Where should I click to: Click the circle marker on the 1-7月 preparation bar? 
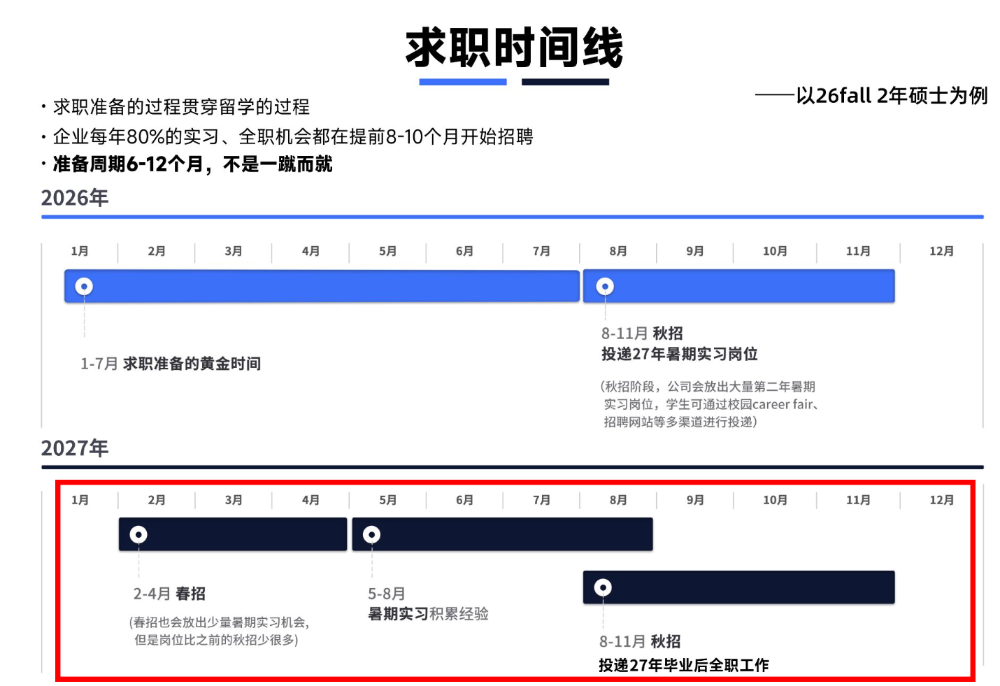coord(83,286)
